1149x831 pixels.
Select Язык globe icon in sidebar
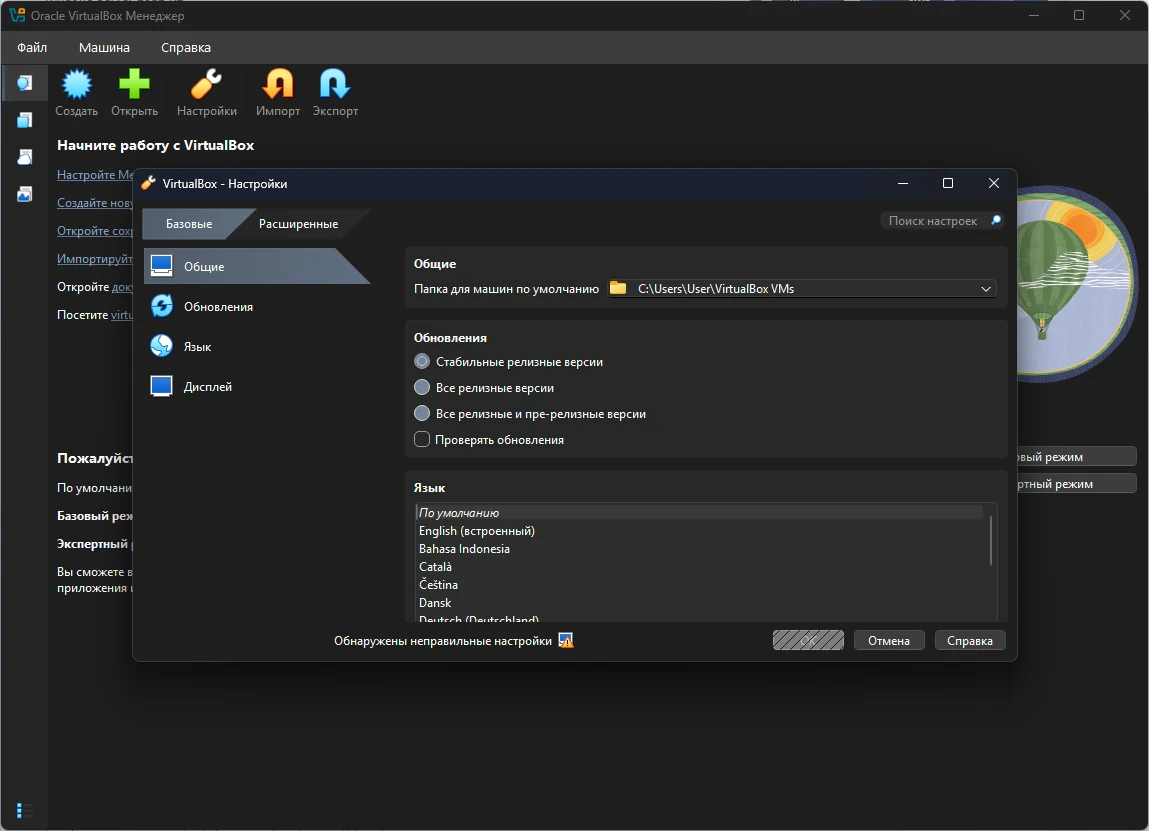pos(162,346)
